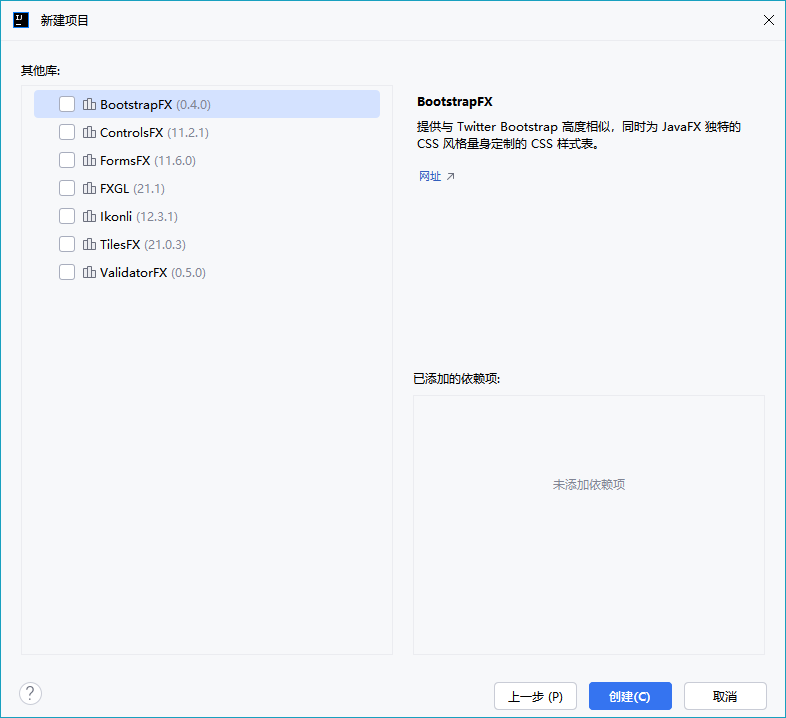Screen dimensions: 786x718
Task: Click the library icon beside BootstrapFX
Action: (89, 104)
